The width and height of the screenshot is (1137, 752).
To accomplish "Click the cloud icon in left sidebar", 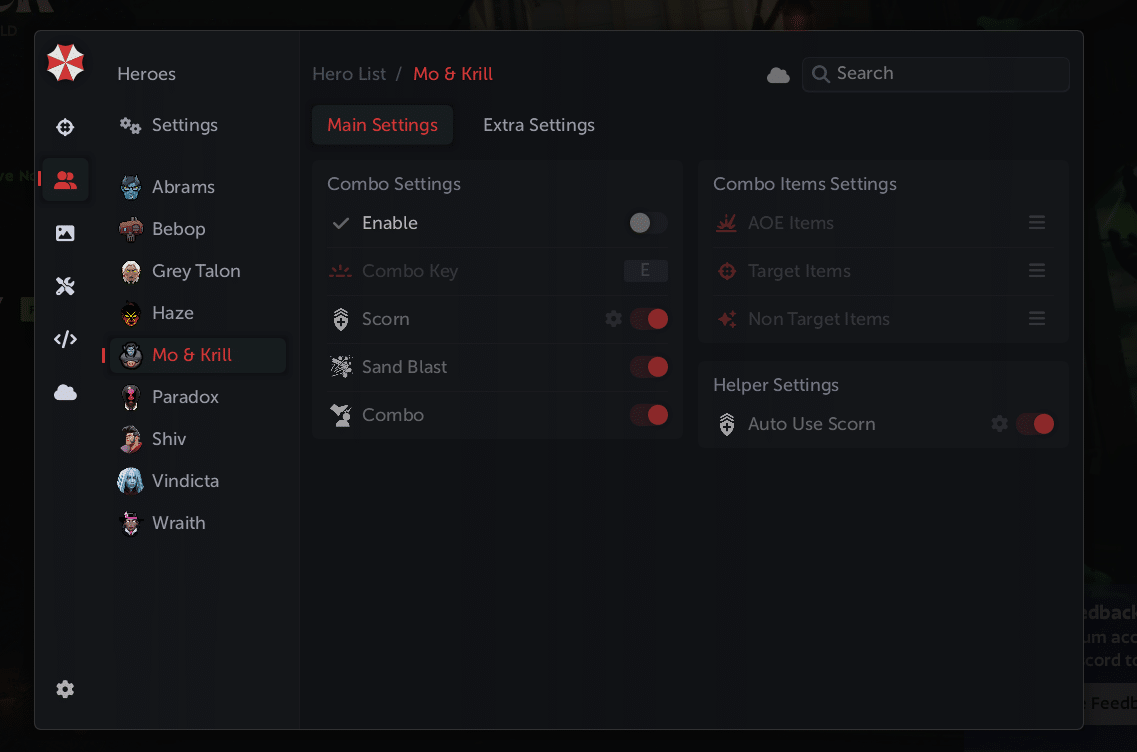I will pyautogui.click(x=65, y=393).
